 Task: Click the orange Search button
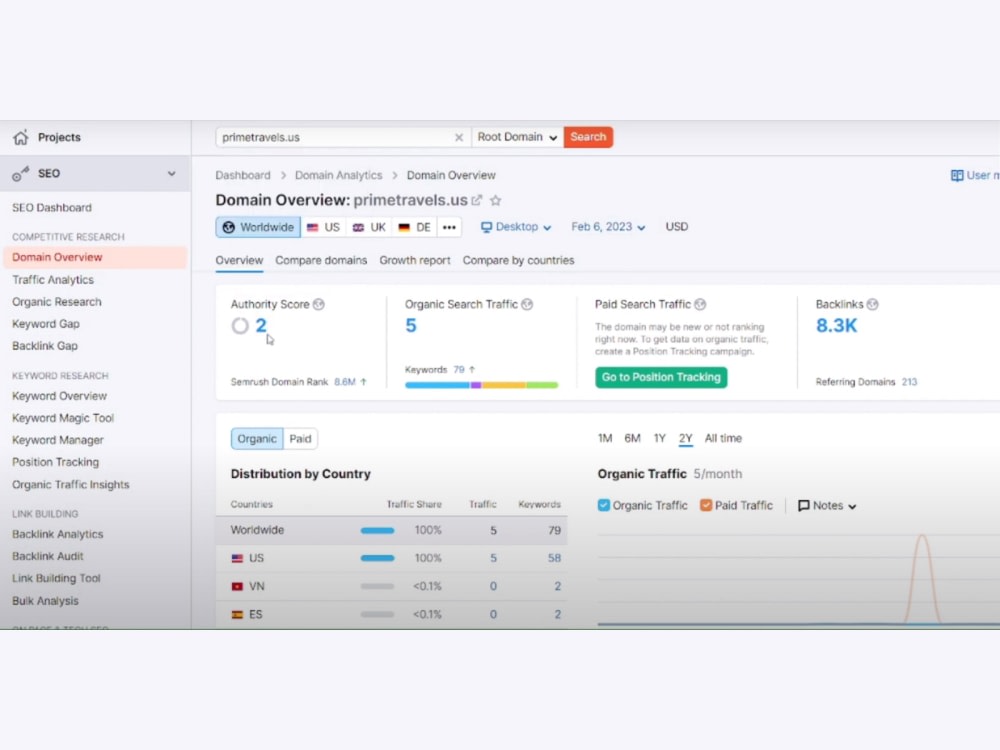(588, 137)
